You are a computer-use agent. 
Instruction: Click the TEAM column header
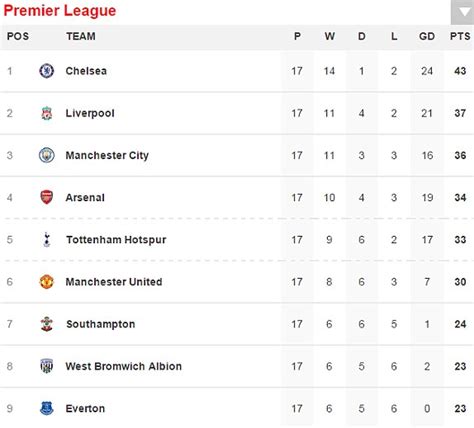click(x=81, y=36)
